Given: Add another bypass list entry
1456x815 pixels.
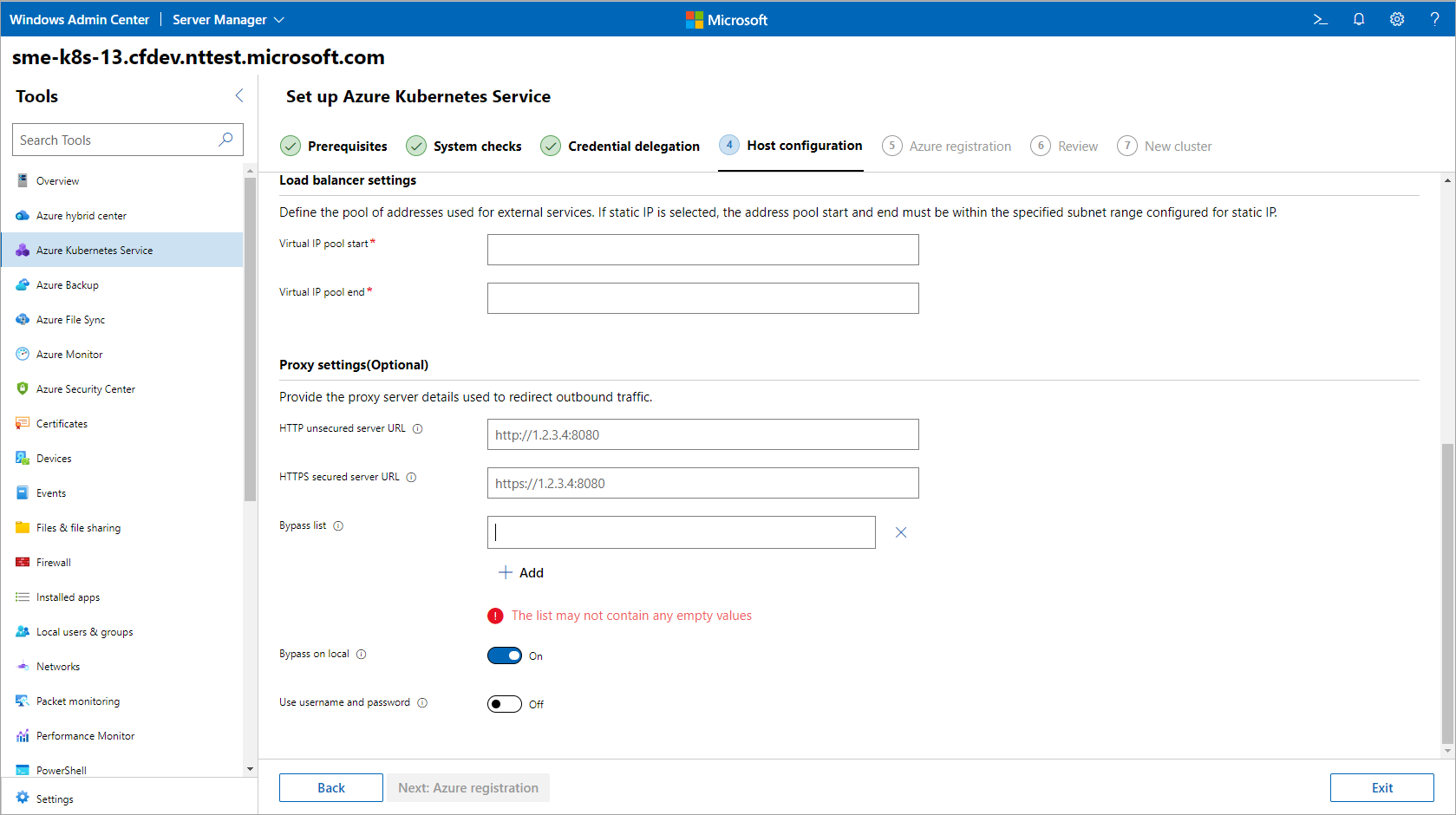Looking at the screenshot, I should coord(521,573).
